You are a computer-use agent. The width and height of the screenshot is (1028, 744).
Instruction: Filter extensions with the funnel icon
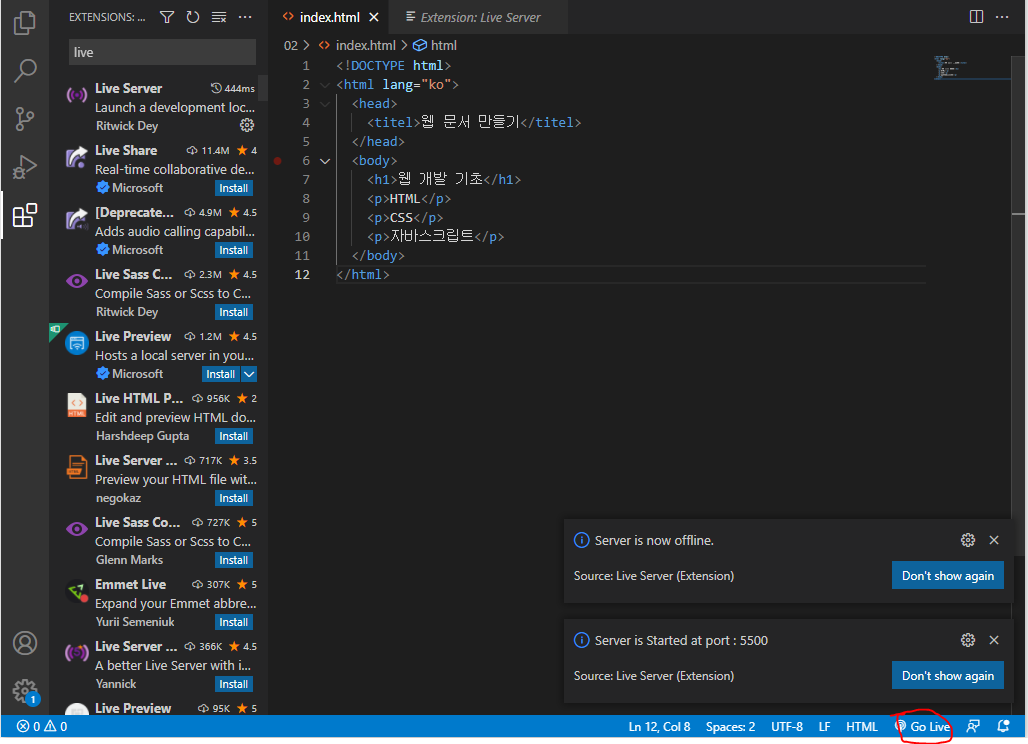coord(167,17)
